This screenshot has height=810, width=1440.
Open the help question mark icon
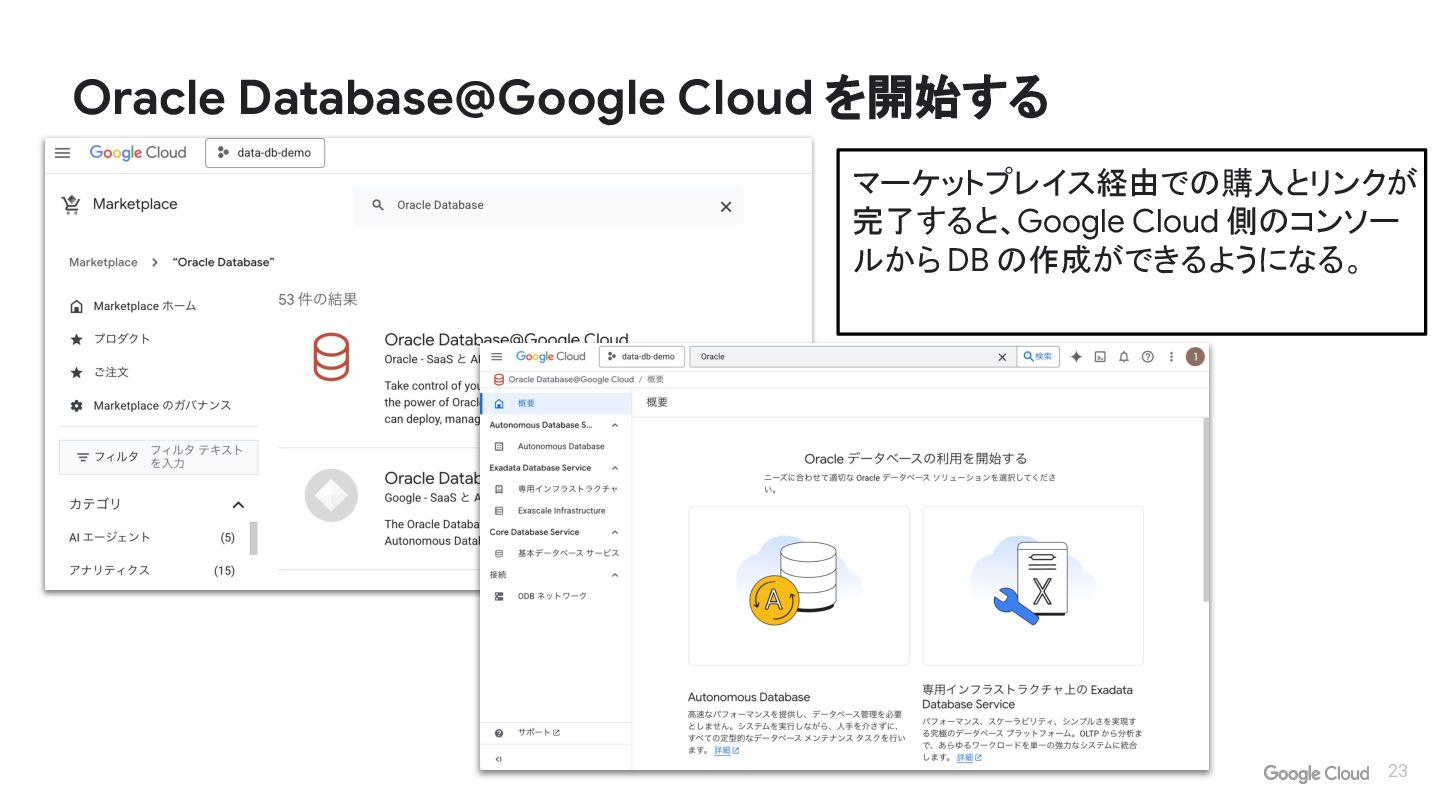pyautogui.click(x=1147, y=357)
